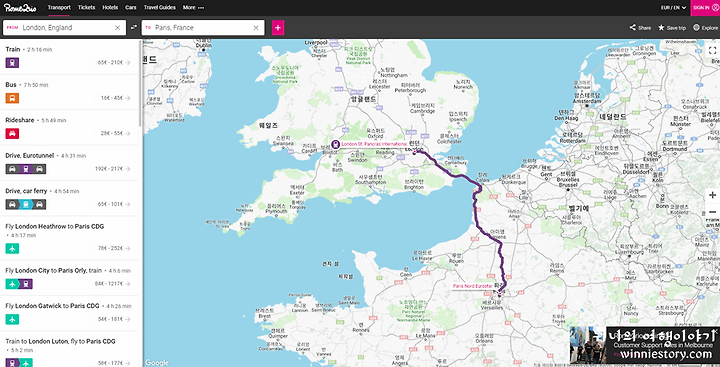Open the Tickets tab
The image size is (720, 367).
pos(86,8)
